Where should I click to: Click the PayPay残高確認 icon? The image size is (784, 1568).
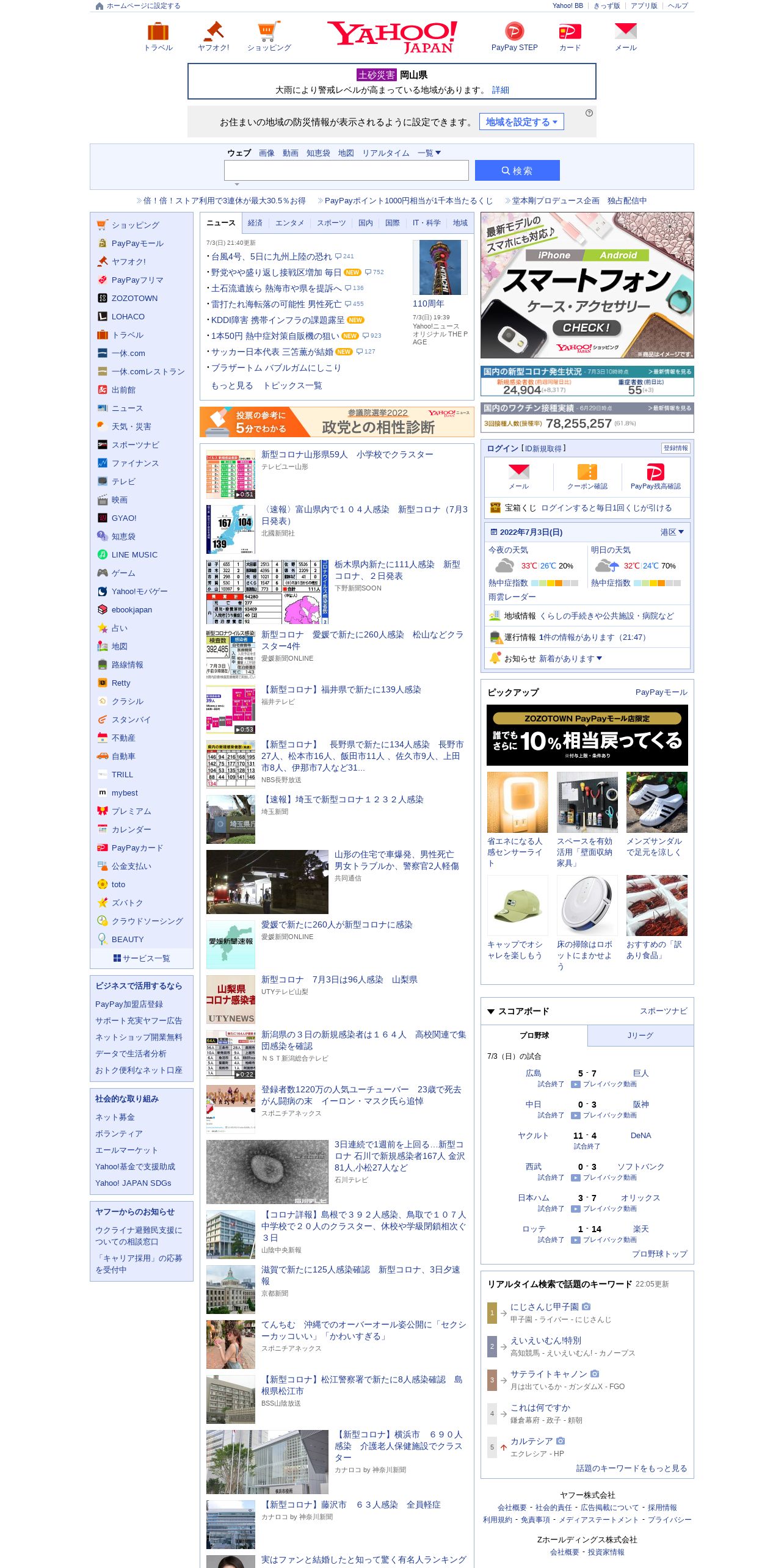pyautogui.click(x=655, y=471)
